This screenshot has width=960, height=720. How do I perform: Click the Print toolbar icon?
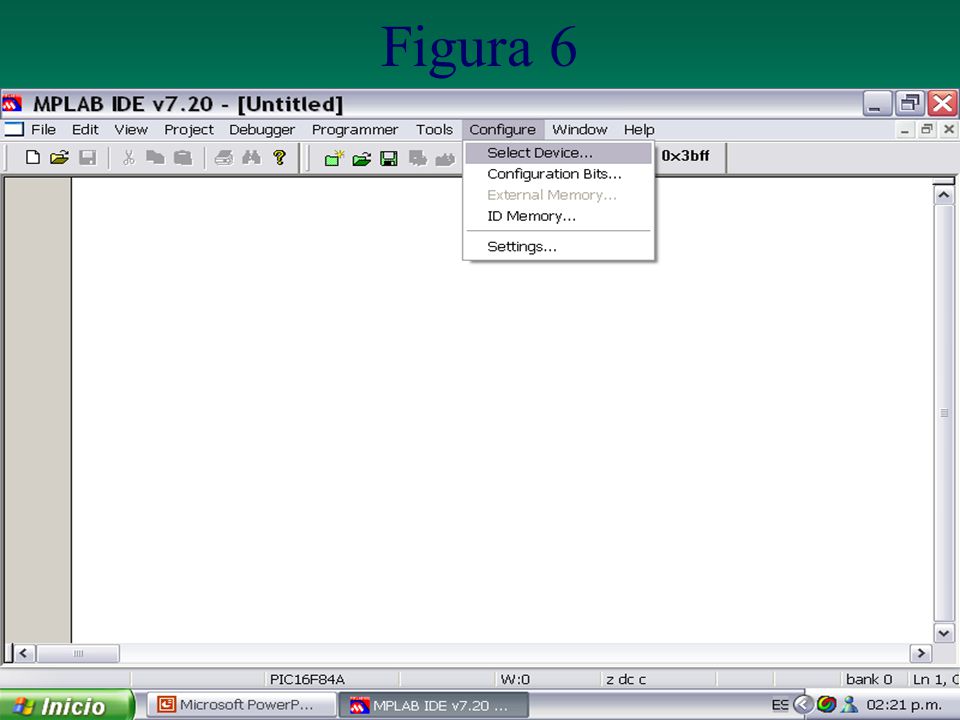pos(223,158)
